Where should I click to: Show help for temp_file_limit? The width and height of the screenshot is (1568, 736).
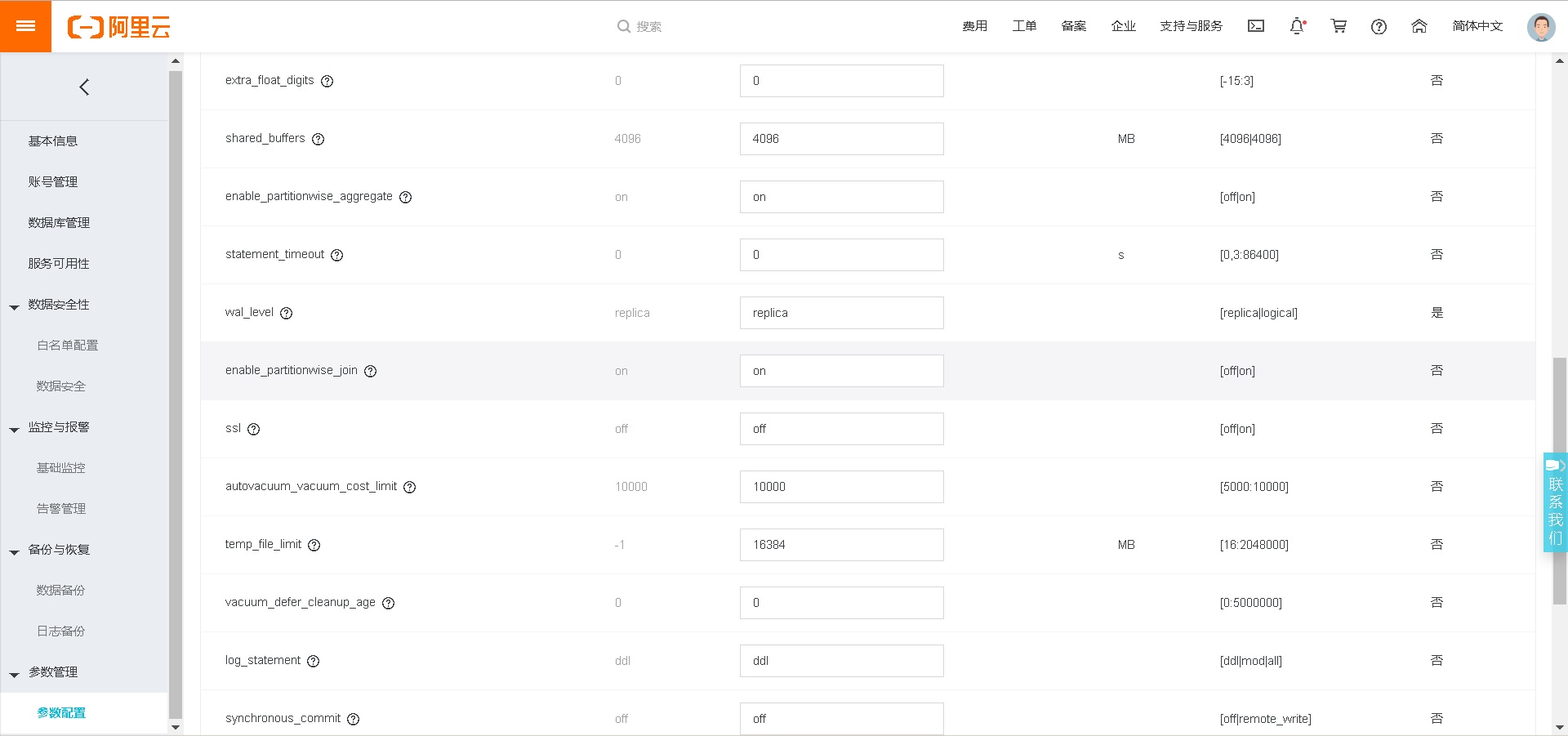coord(314,545)
